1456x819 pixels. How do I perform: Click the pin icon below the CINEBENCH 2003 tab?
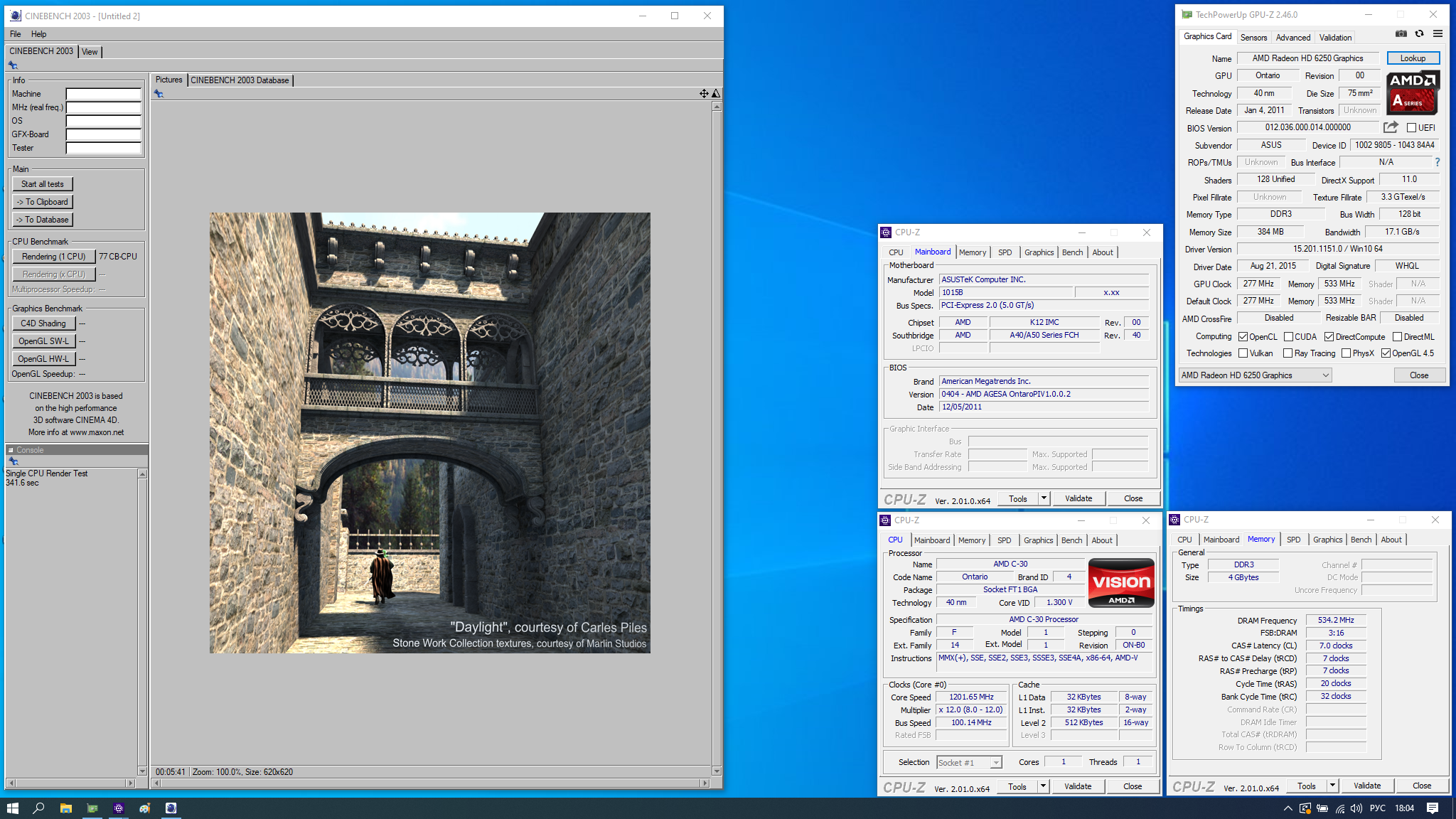tap(13, 65)
